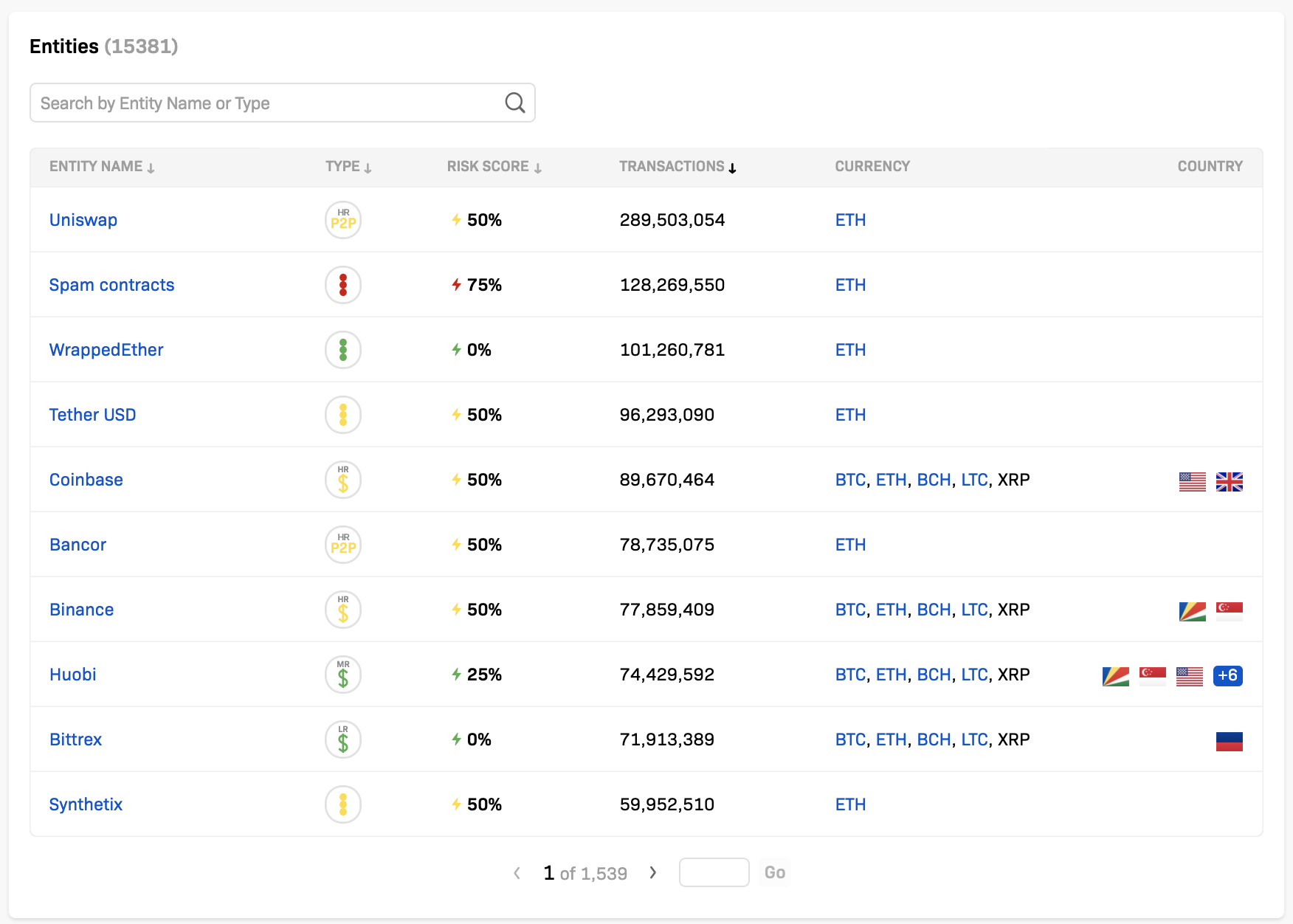
Task: Select transactions value 289,503,054
Action: [672, 220]
